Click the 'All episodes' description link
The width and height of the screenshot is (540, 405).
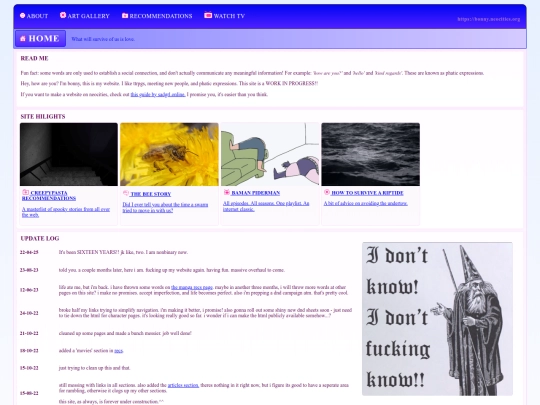point(266,206)
